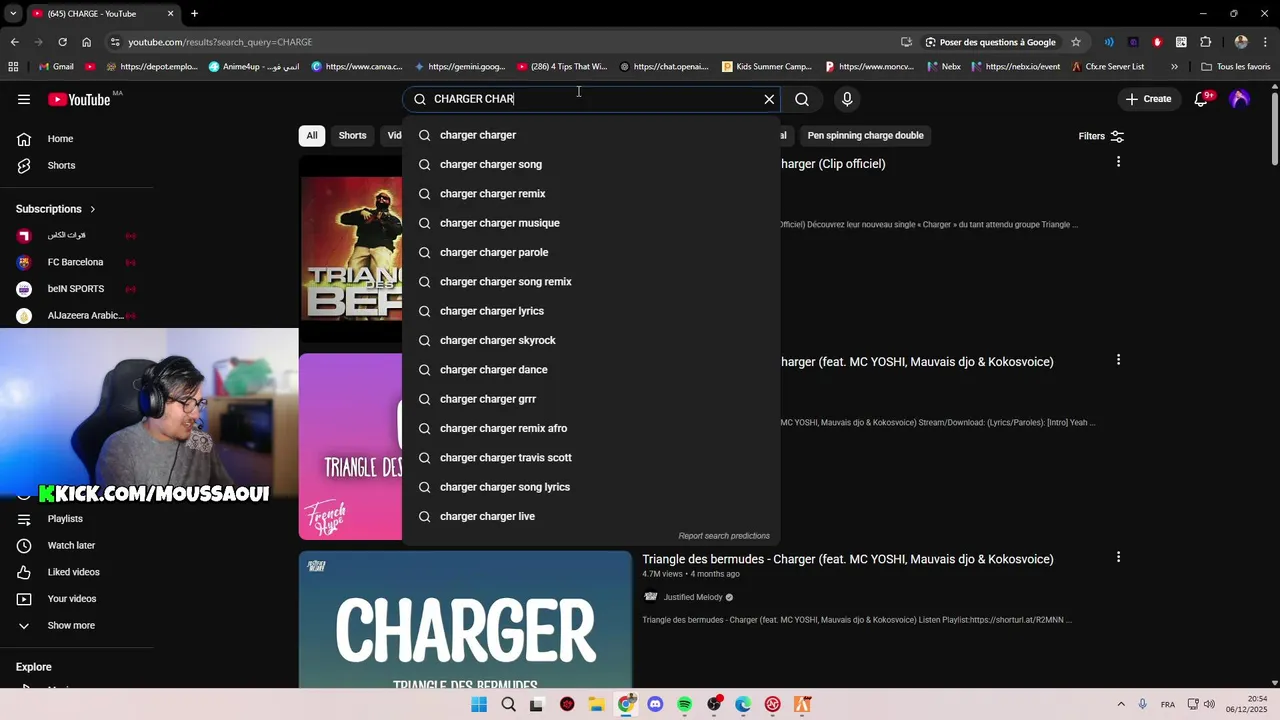Reload the page with the refresh button
Viewport: 1280px width, 720px height.
coord(62,42)
